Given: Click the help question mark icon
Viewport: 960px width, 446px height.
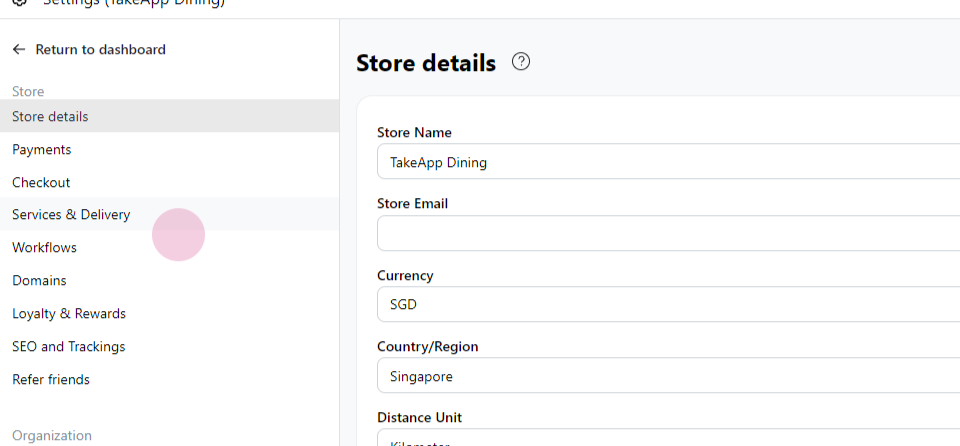Looking at the screenshot, I should [x=521, y=61].
